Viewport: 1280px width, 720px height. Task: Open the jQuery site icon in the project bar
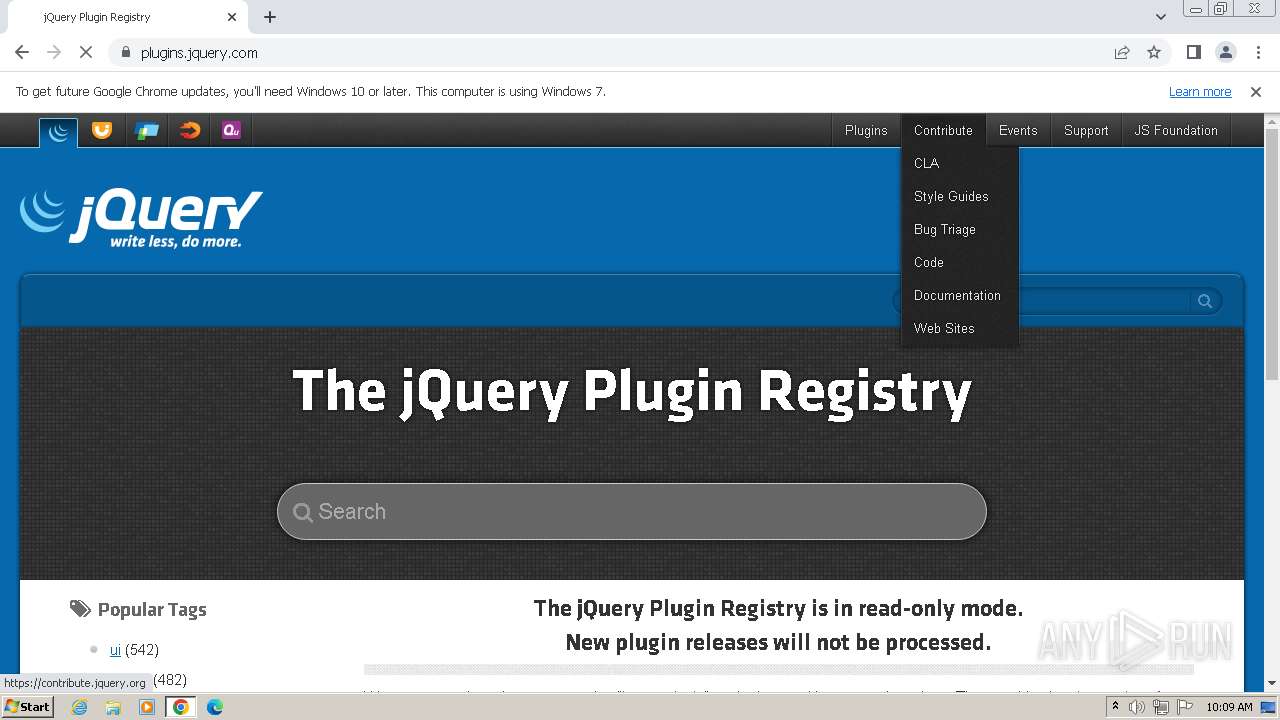click(x=58, y=131)
